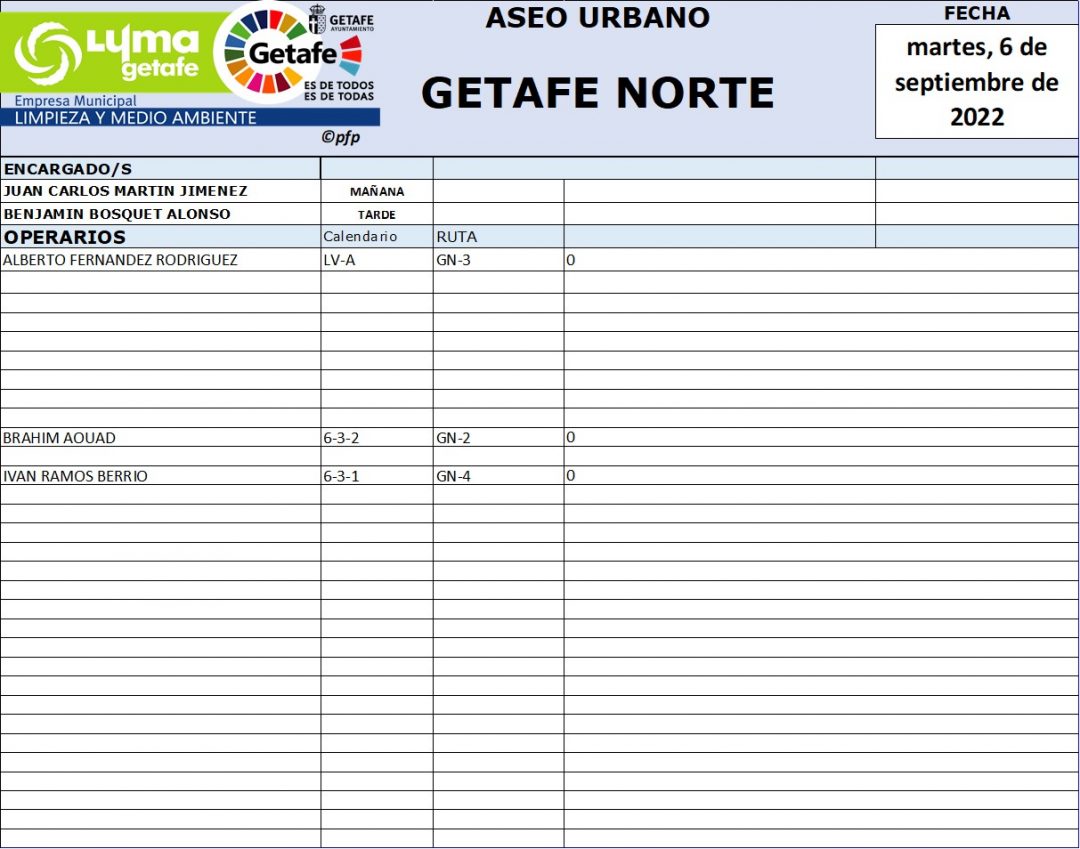Select the FECHA header label
Viewport: 1080px width, 849px height.
point(976,13)
